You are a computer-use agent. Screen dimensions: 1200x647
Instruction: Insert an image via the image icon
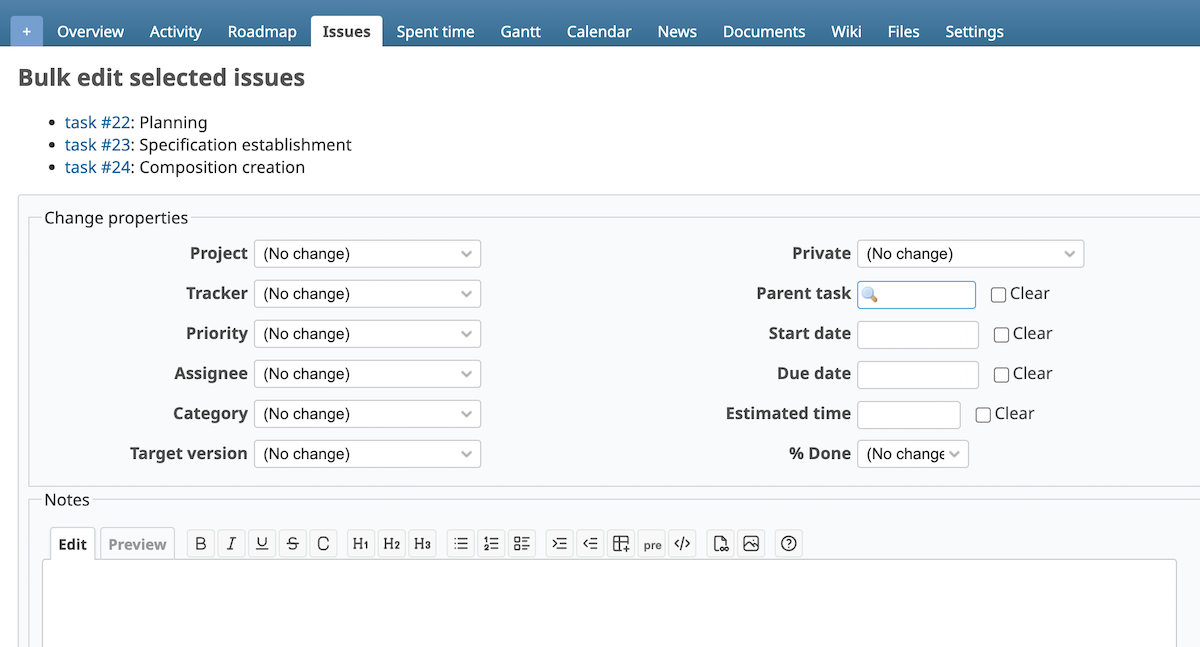pos(751,543)
